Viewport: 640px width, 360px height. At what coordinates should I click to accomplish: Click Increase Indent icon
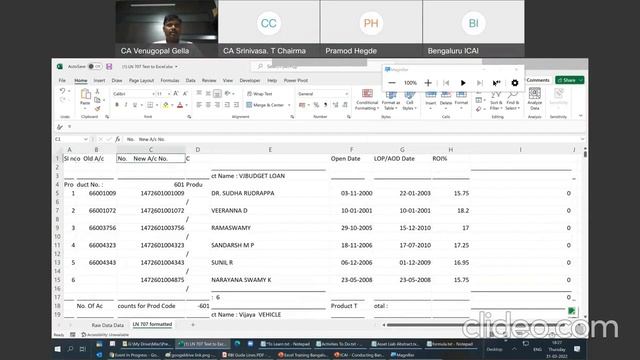coord(236,105)
